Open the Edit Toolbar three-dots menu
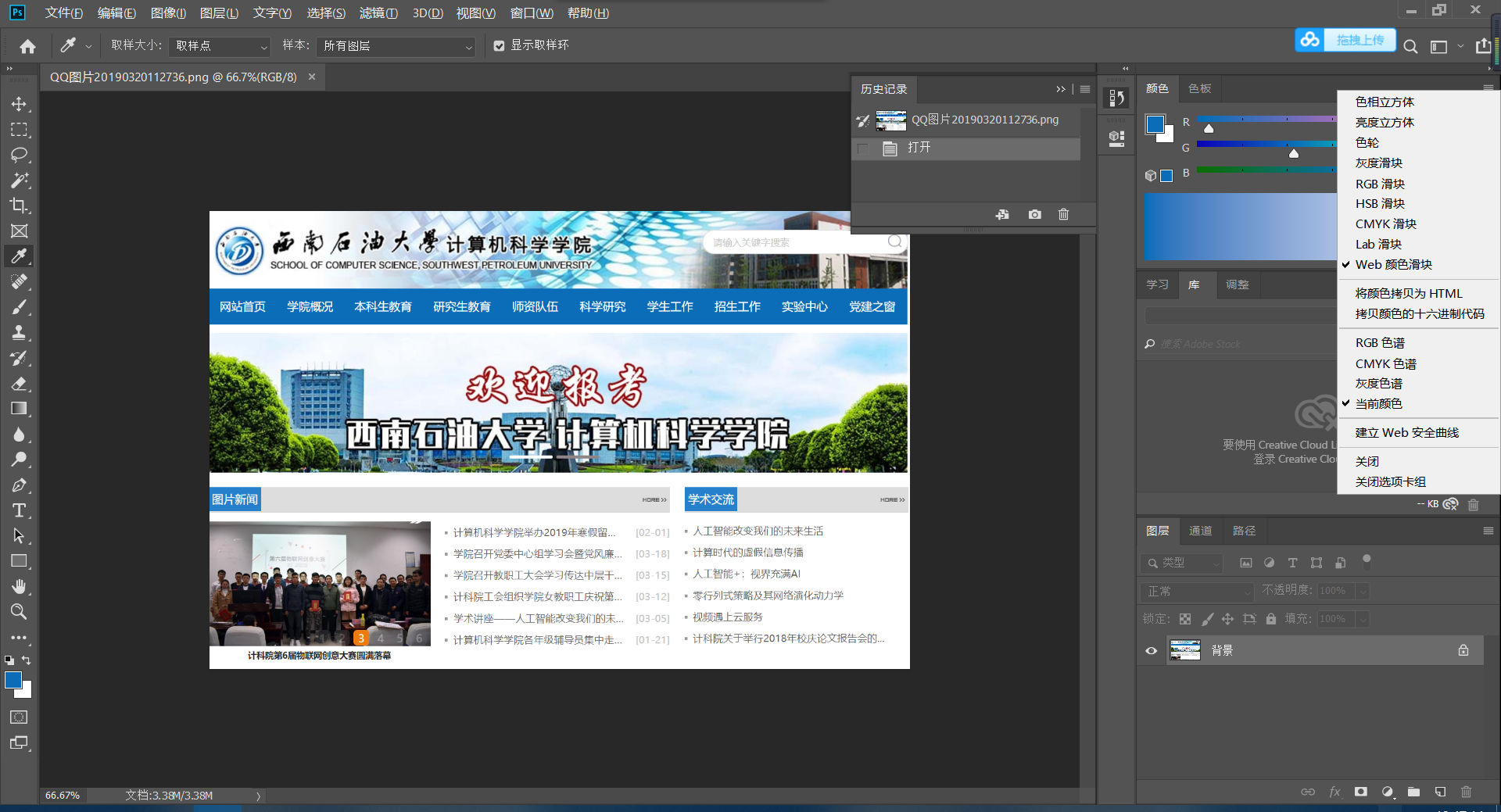Screen dimensions: 1501x812 19,638
